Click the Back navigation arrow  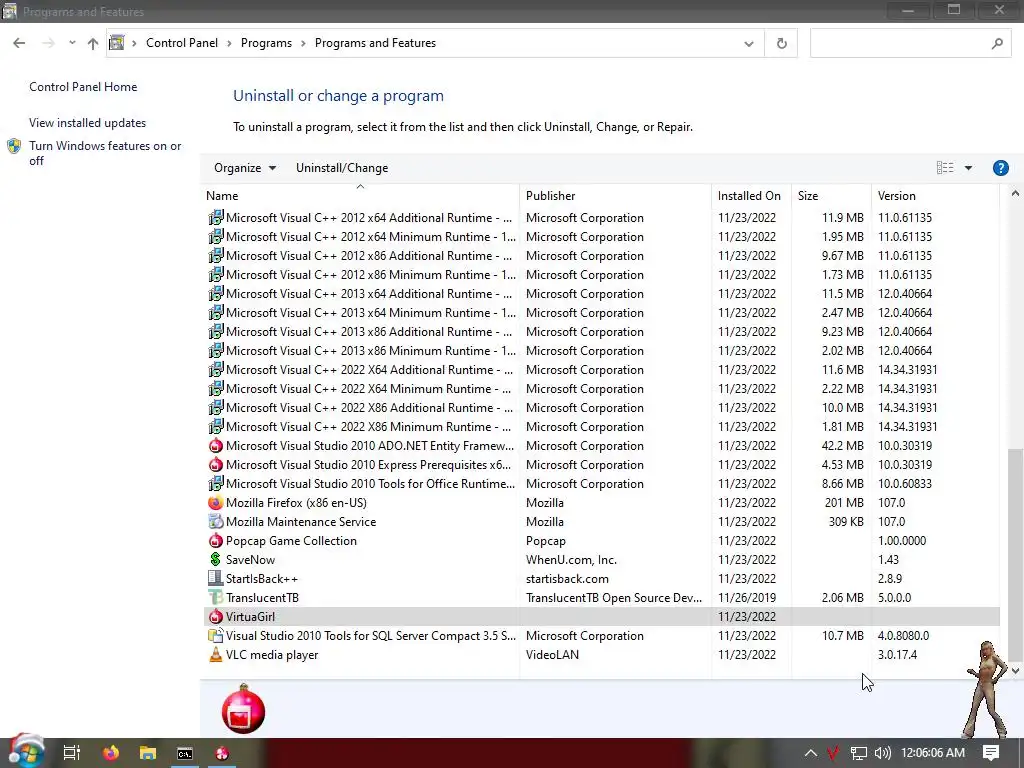click(x=19, y=43)
